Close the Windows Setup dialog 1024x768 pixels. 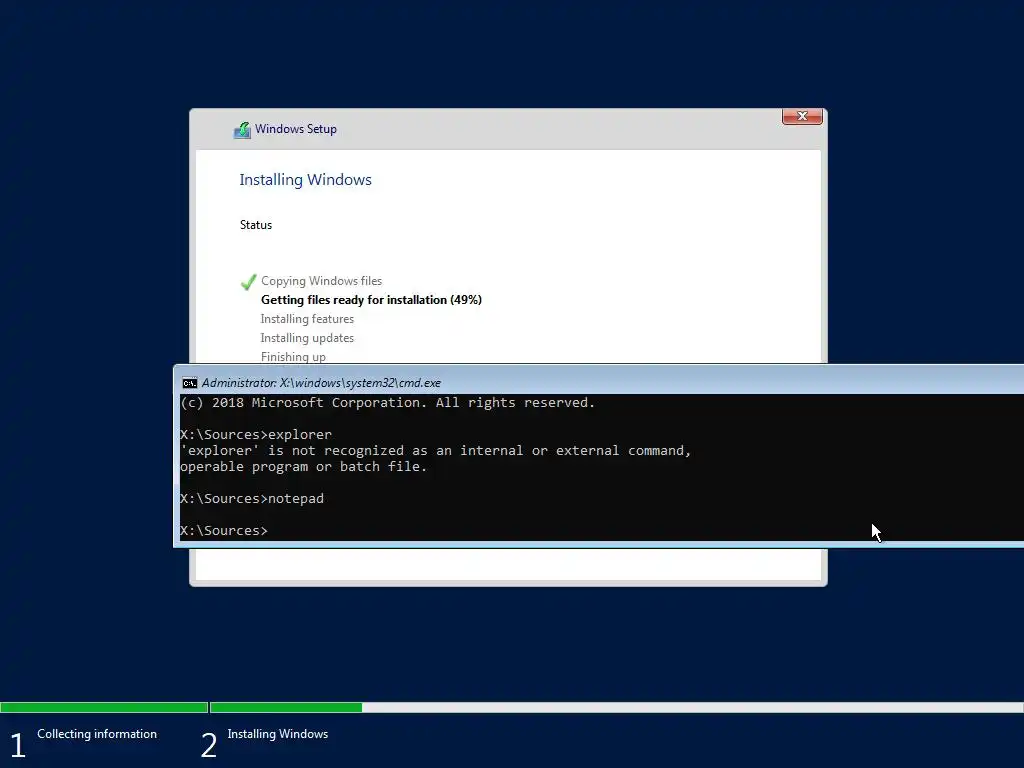802,116
